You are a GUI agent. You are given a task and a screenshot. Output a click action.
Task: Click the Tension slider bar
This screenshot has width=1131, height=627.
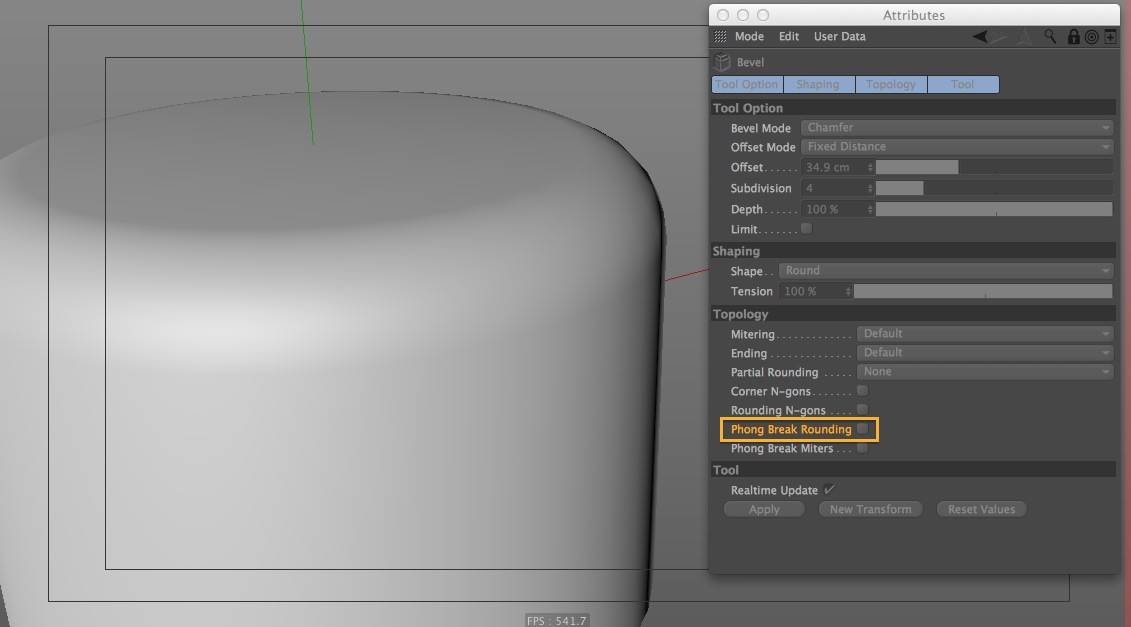[x=983, y=291]
